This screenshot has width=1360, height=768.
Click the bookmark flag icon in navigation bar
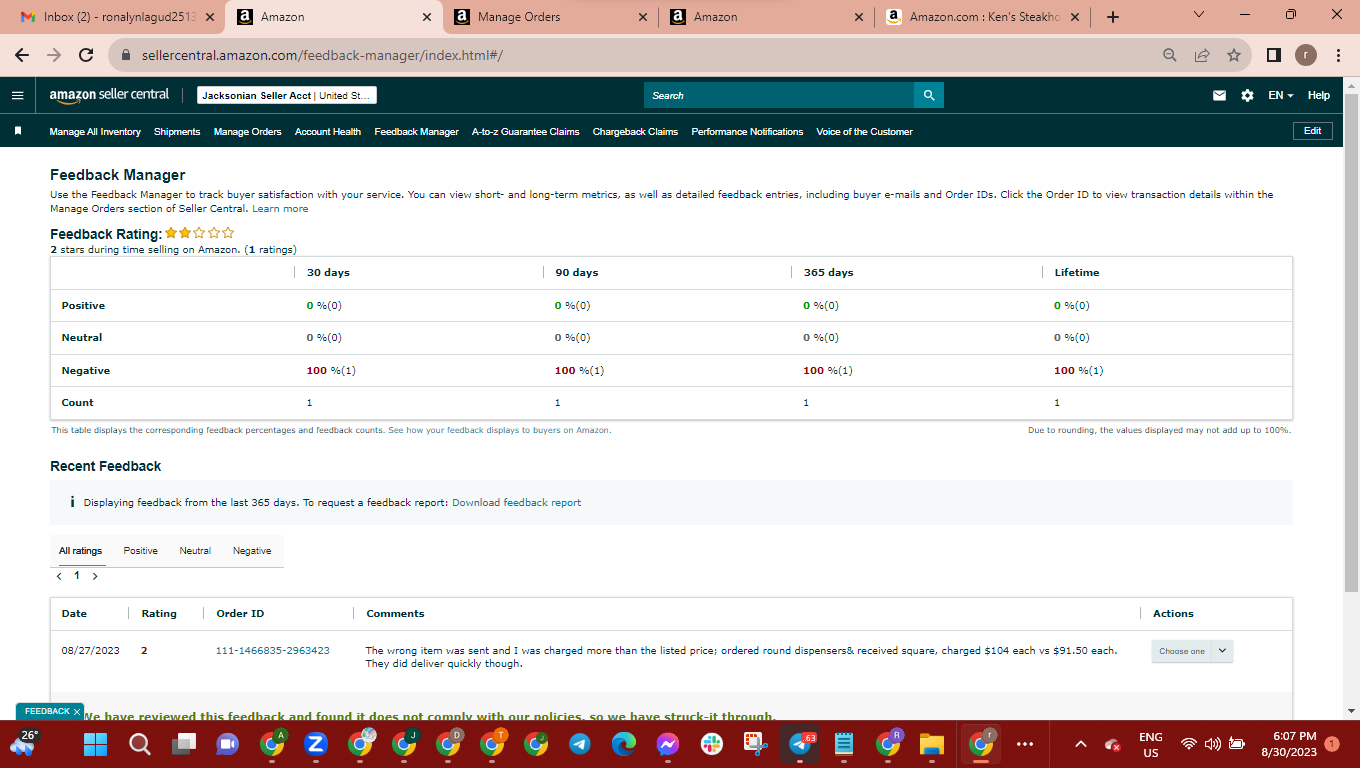pos(18,131)
